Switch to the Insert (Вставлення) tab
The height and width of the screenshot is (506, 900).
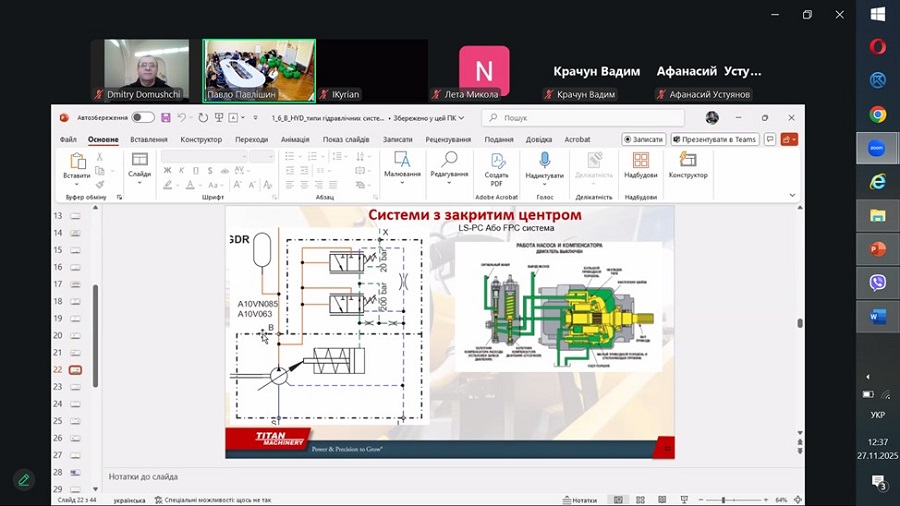pos(149,140)
